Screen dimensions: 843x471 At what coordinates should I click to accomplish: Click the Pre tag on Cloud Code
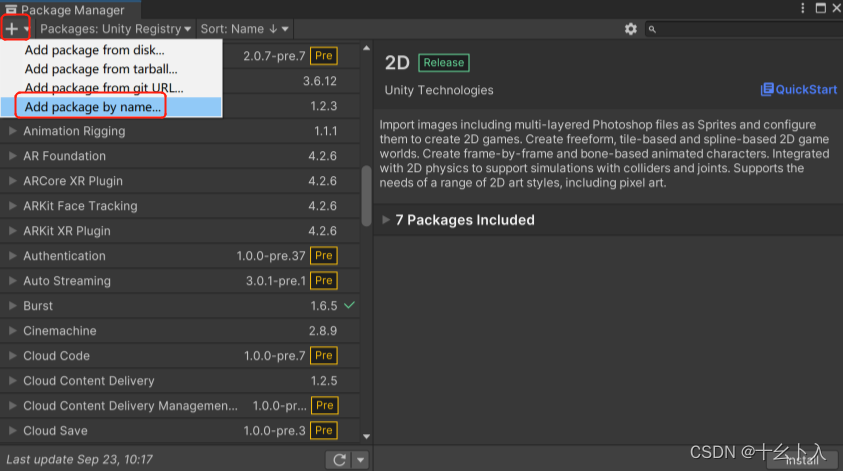(324, 355)
